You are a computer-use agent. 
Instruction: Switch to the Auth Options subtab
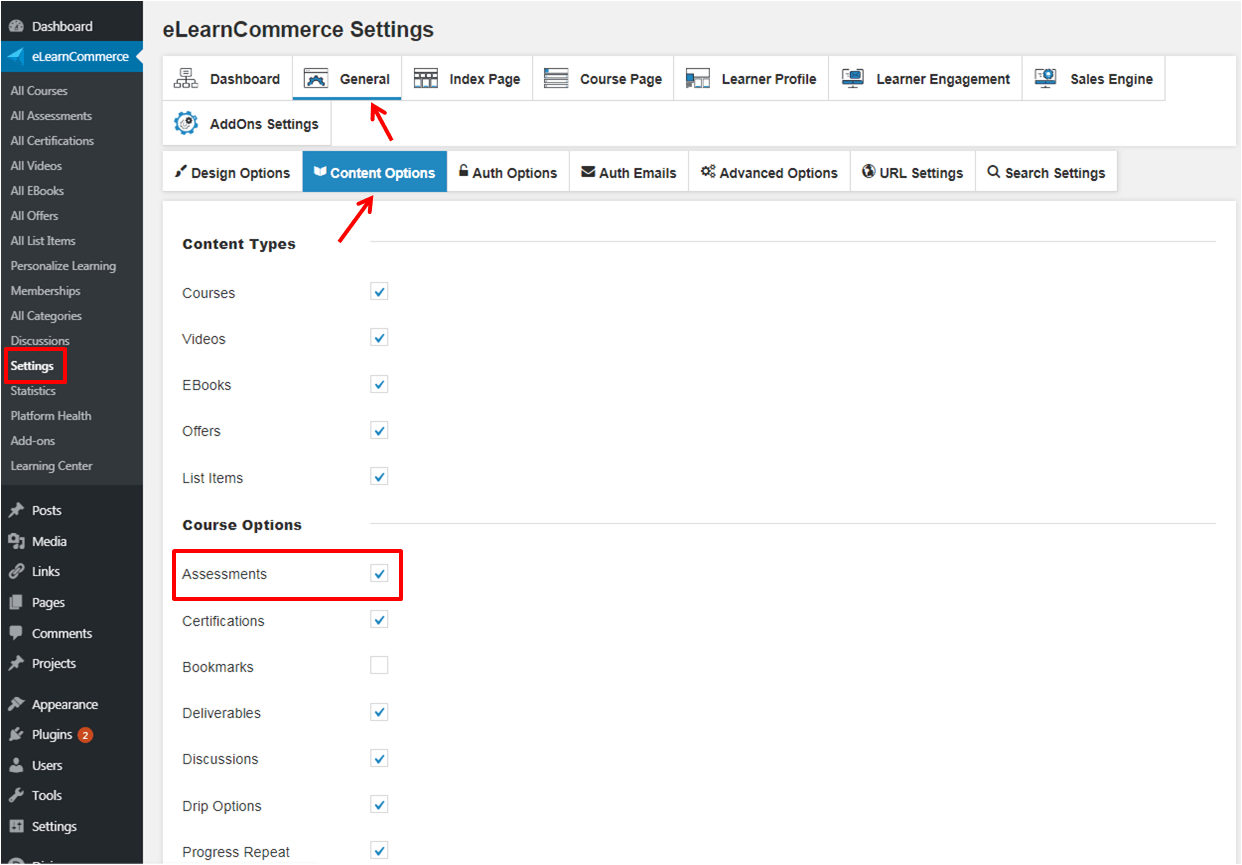coord(508,172)
